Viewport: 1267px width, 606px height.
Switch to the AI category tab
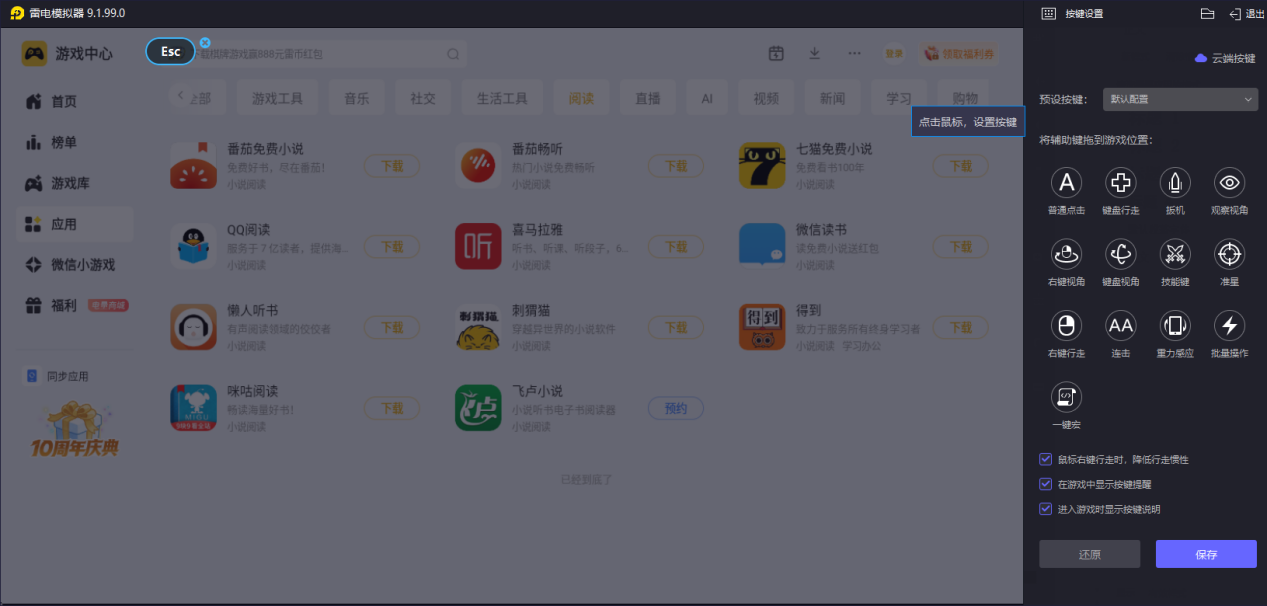point(707,98)
